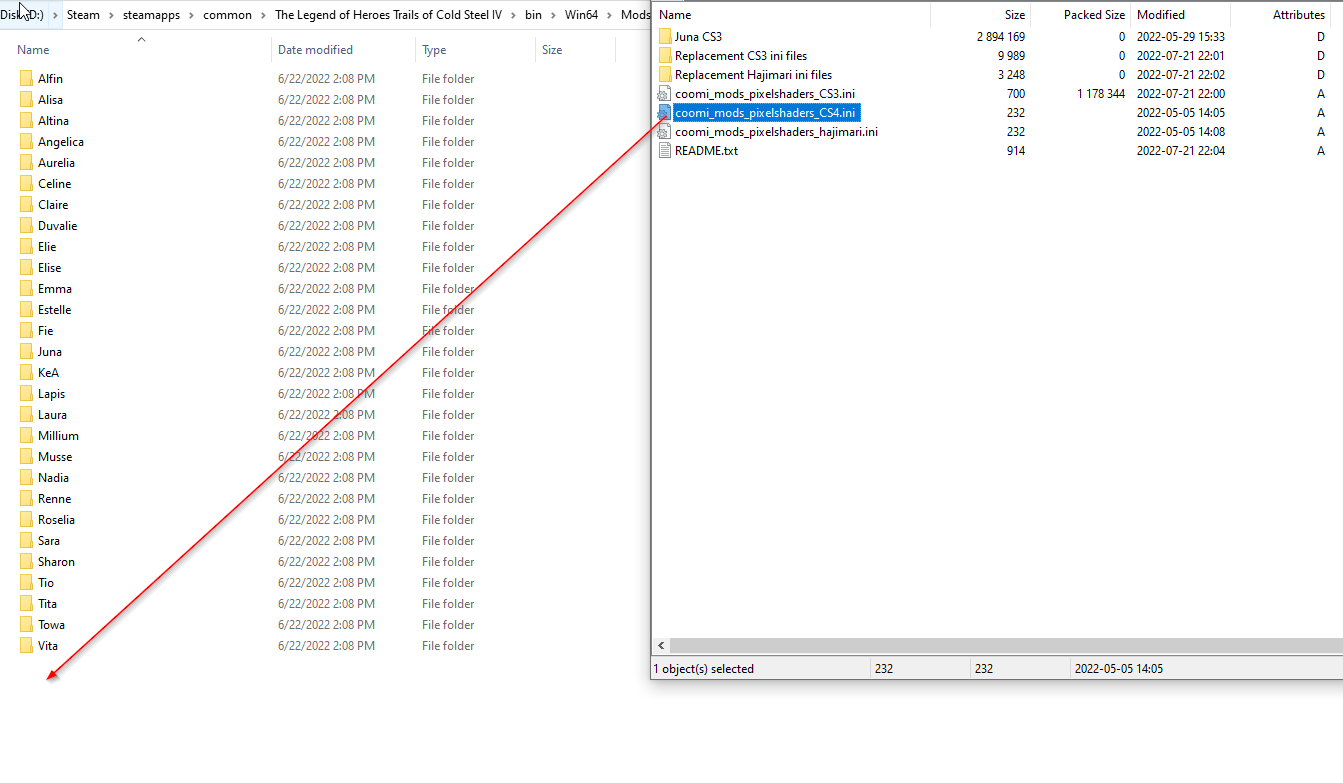The height and width of the screenshot is (783, 1343).
Task: Expand breadcrumb chevron after Steam
Action: [111, 15]
